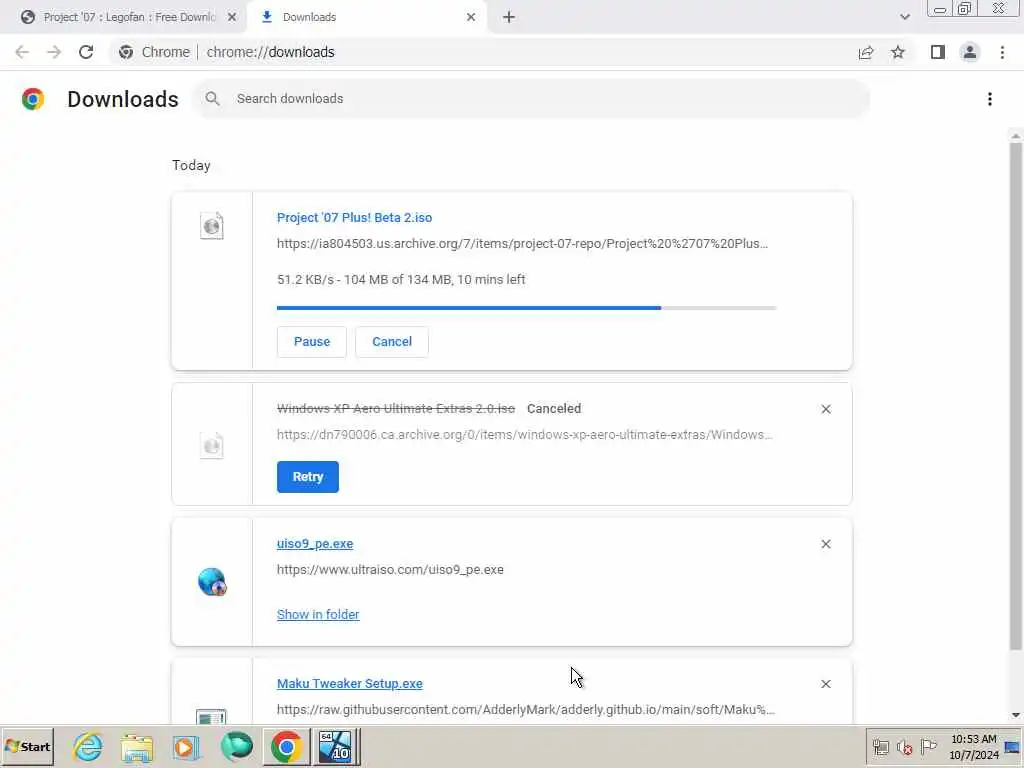The width and height of the screenshot is (1024, 768).
Task: Open the Chrome three-dot menu in toolbar
Action: point(1002,52)
